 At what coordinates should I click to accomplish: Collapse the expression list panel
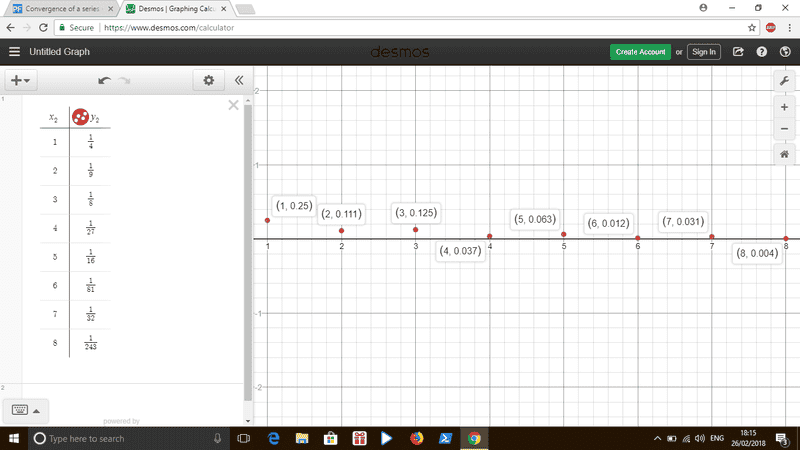click(239, 80)
